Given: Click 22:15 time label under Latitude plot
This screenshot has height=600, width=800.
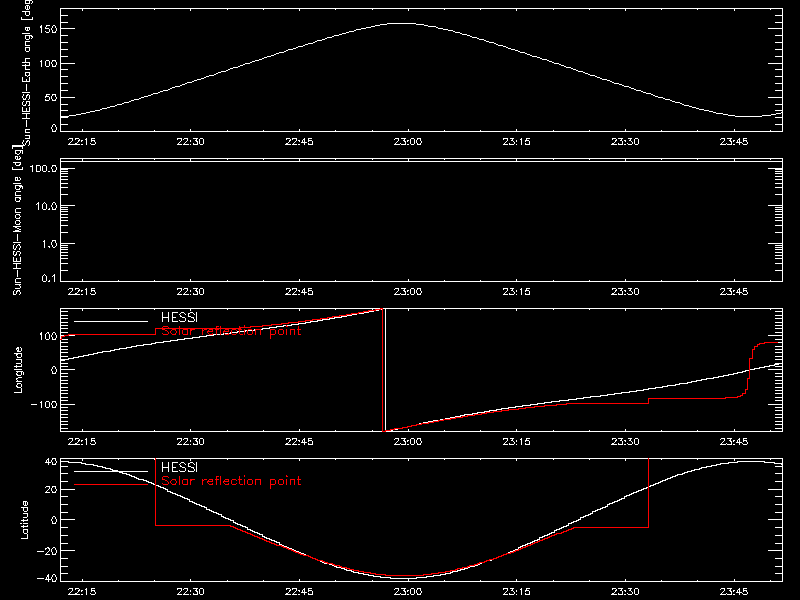Looking at the screenshot, I should 82,592.
